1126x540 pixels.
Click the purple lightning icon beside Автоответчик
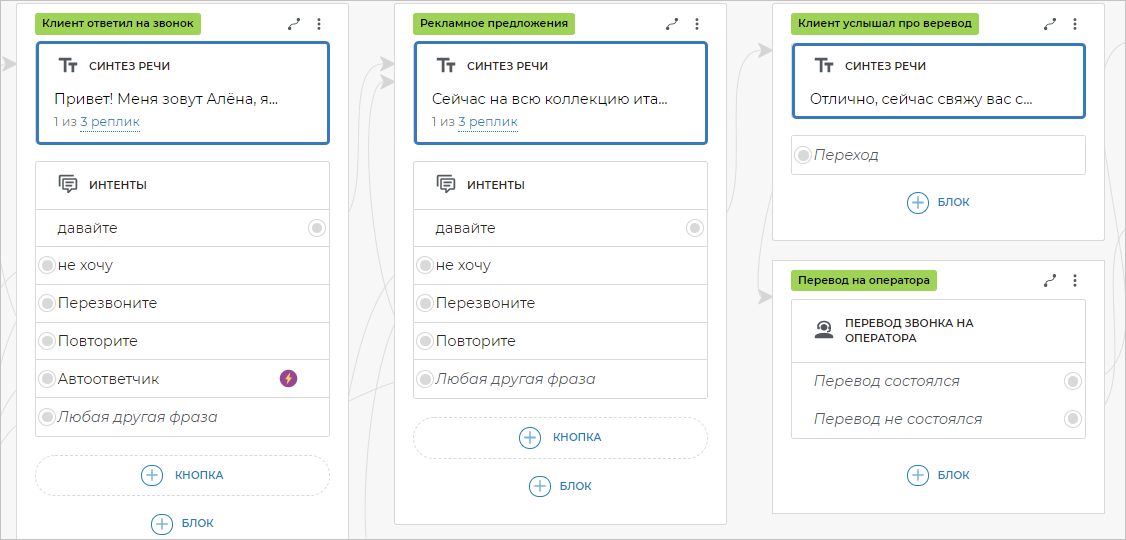click(x=288, y=378)
